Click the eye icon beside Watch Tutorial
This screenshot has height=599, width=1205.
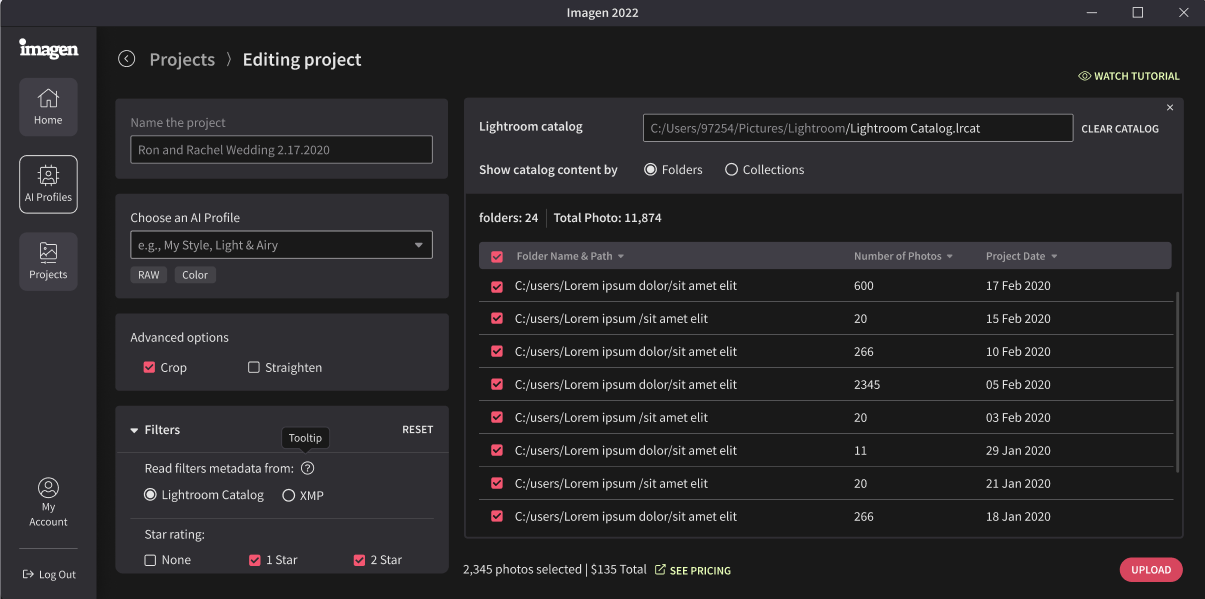pos(1084,76)
